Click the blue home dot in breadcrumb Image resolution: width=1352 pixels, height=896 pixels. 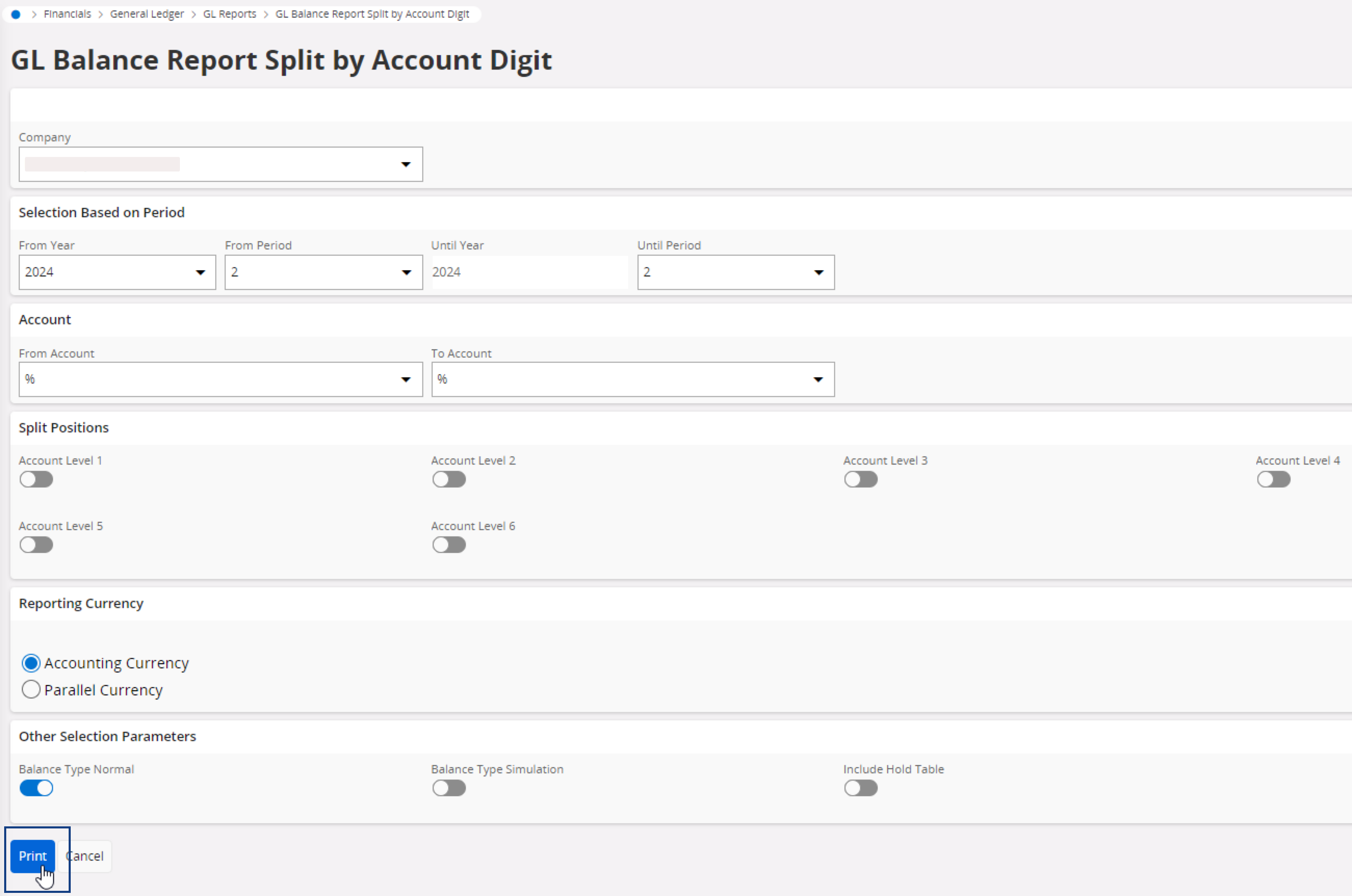click(16, 14)
